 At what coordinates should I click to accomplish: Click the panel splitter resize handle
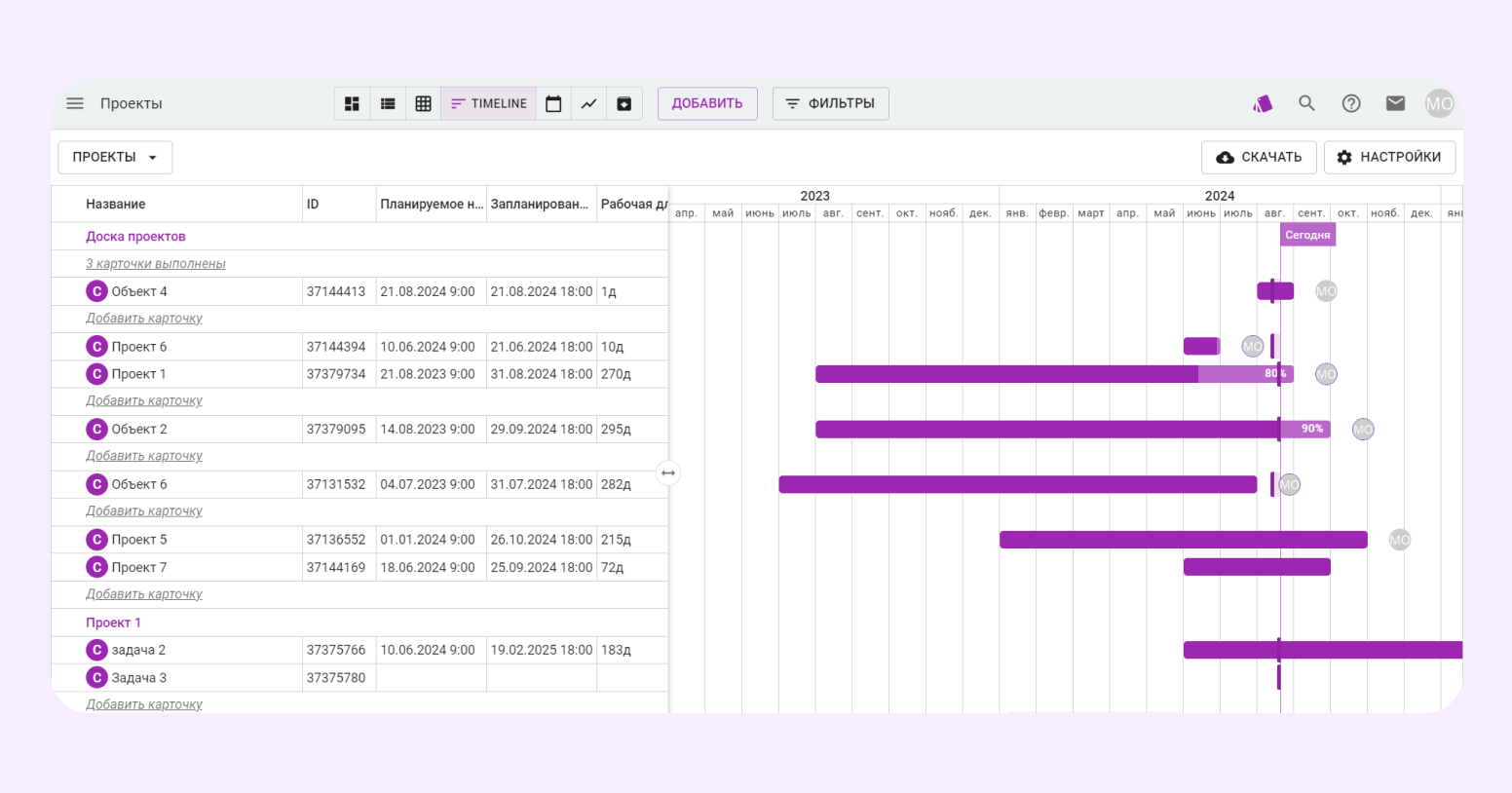click(x=668, y=472)
